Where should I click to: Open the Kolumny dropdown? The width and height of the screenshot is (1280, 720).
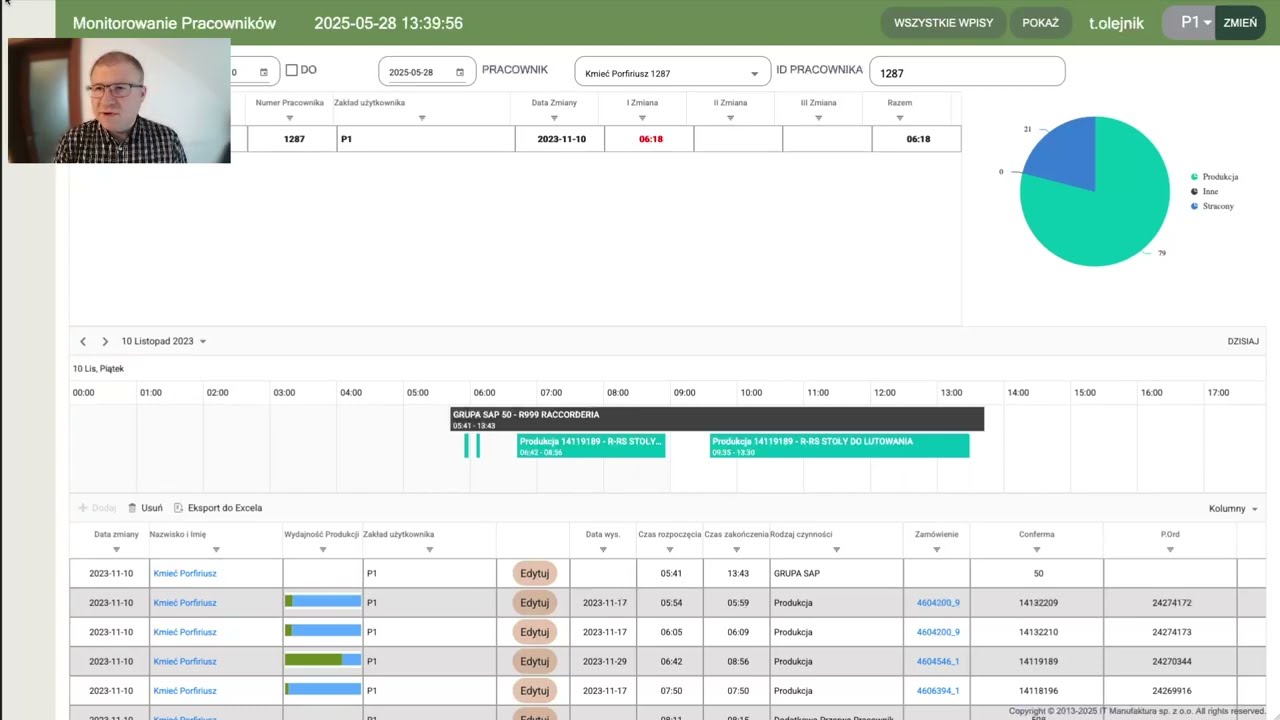click(x=1233, y=509)
